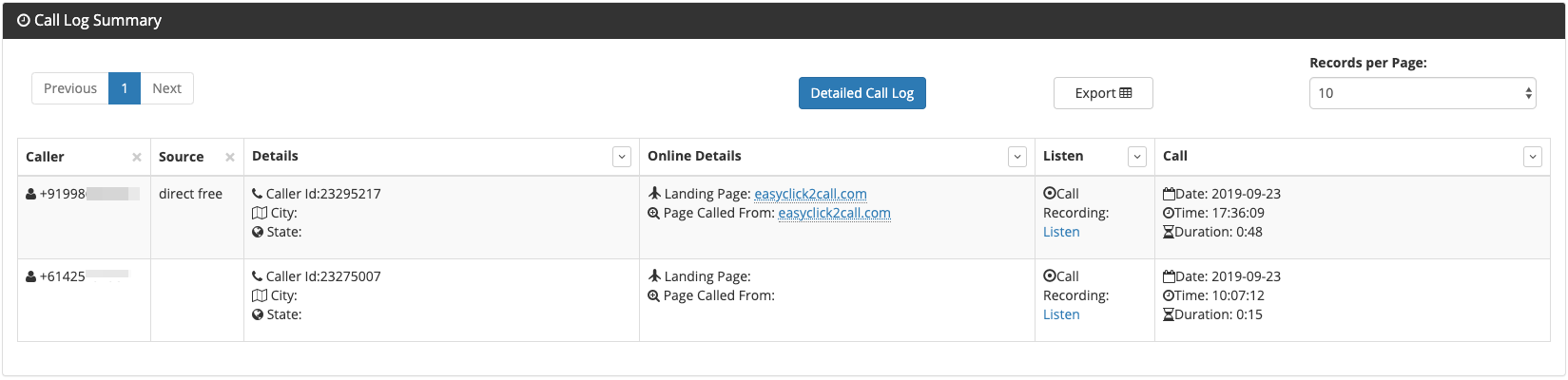Open the Listen column dropdown arrow
The width and height of the screenshot is (1568, 380).
[1137, 157]
